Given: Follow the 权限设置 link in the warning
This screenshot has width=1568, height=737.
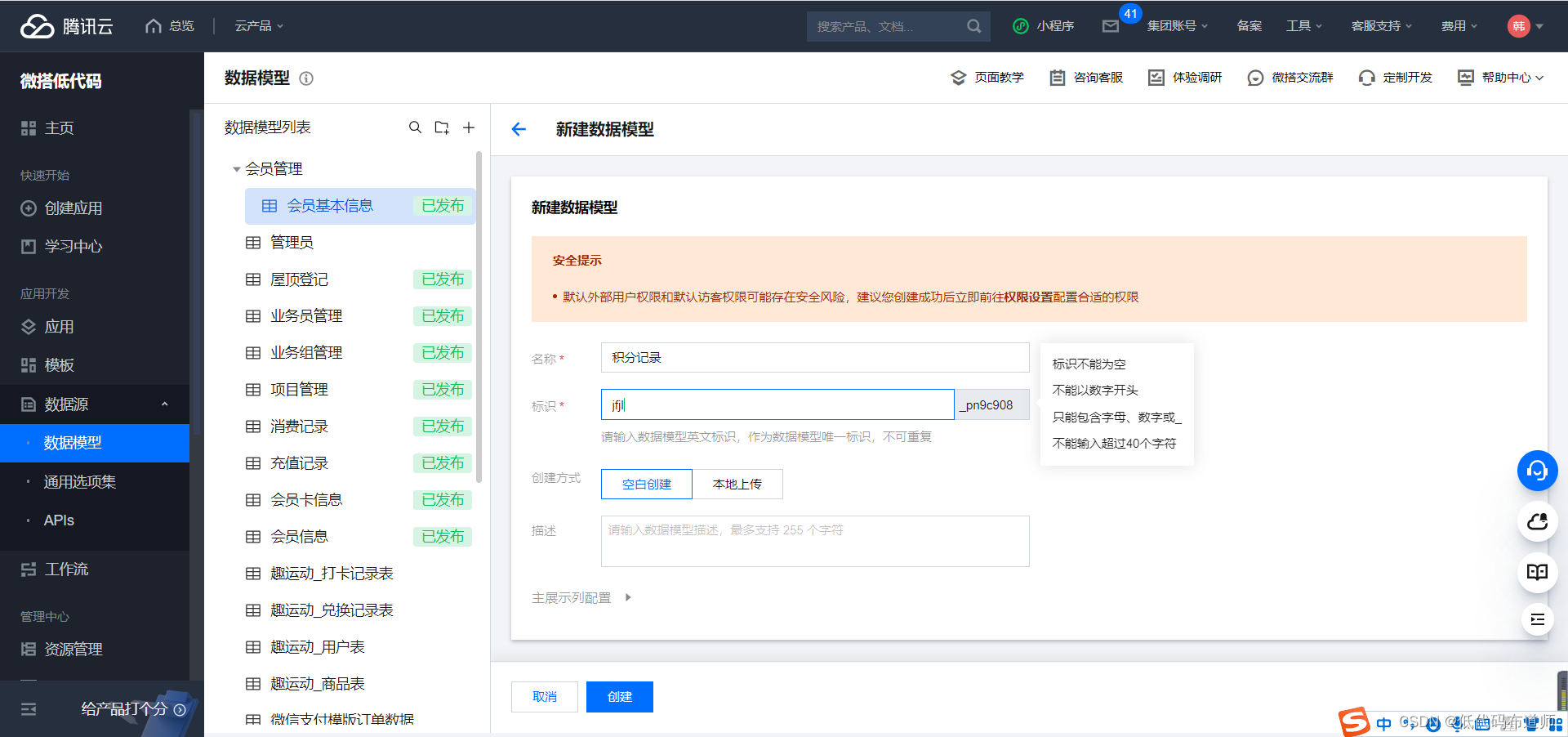Looking at the screenshot, I should tap(1028, 297).
